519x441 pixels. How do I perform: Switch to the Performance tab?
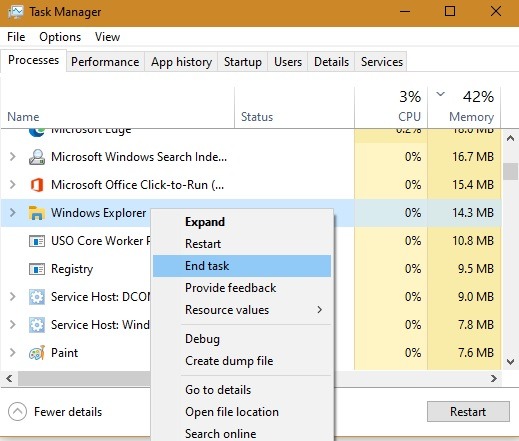(x=105, y=62)
